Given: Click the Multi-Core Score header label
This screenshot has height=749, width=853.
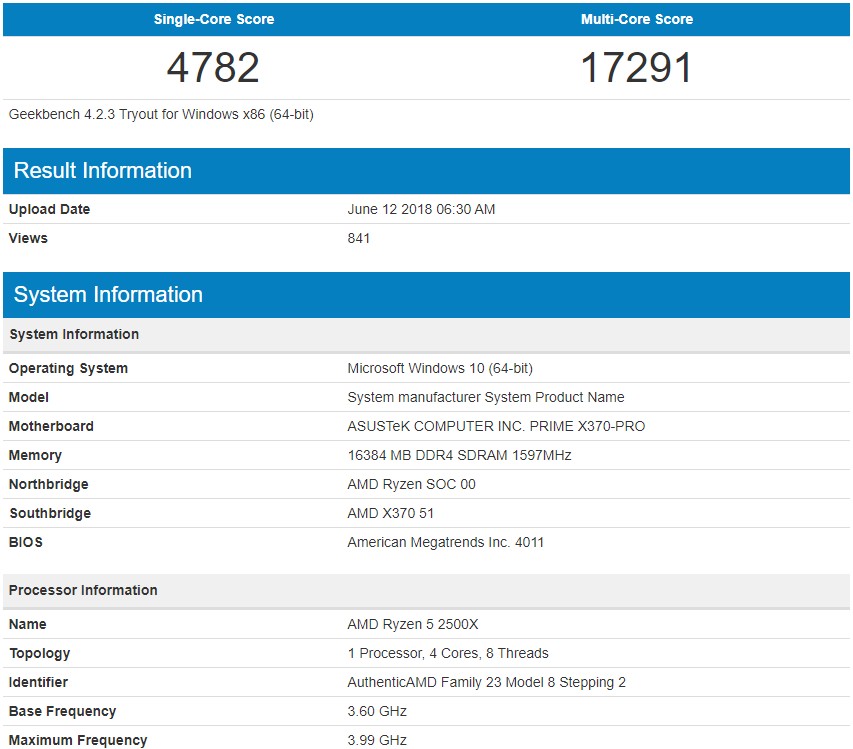Looking at the screenshot, I should [636, 19].
